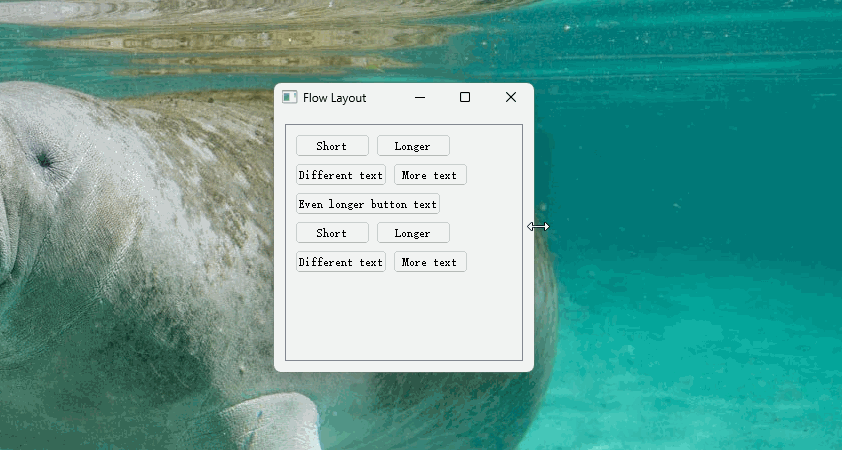Click the upper "More text" button
This screenshot has width=842, height=450.
[x=430, y=175]
